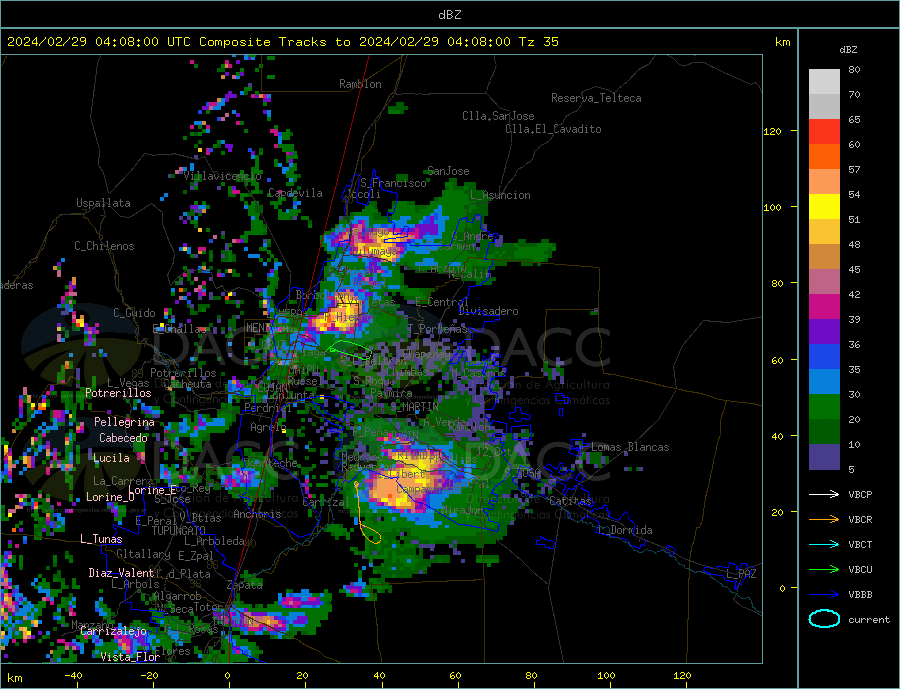
Task: Click the 20 dBZ green swatch
Action: pos(824,407)
